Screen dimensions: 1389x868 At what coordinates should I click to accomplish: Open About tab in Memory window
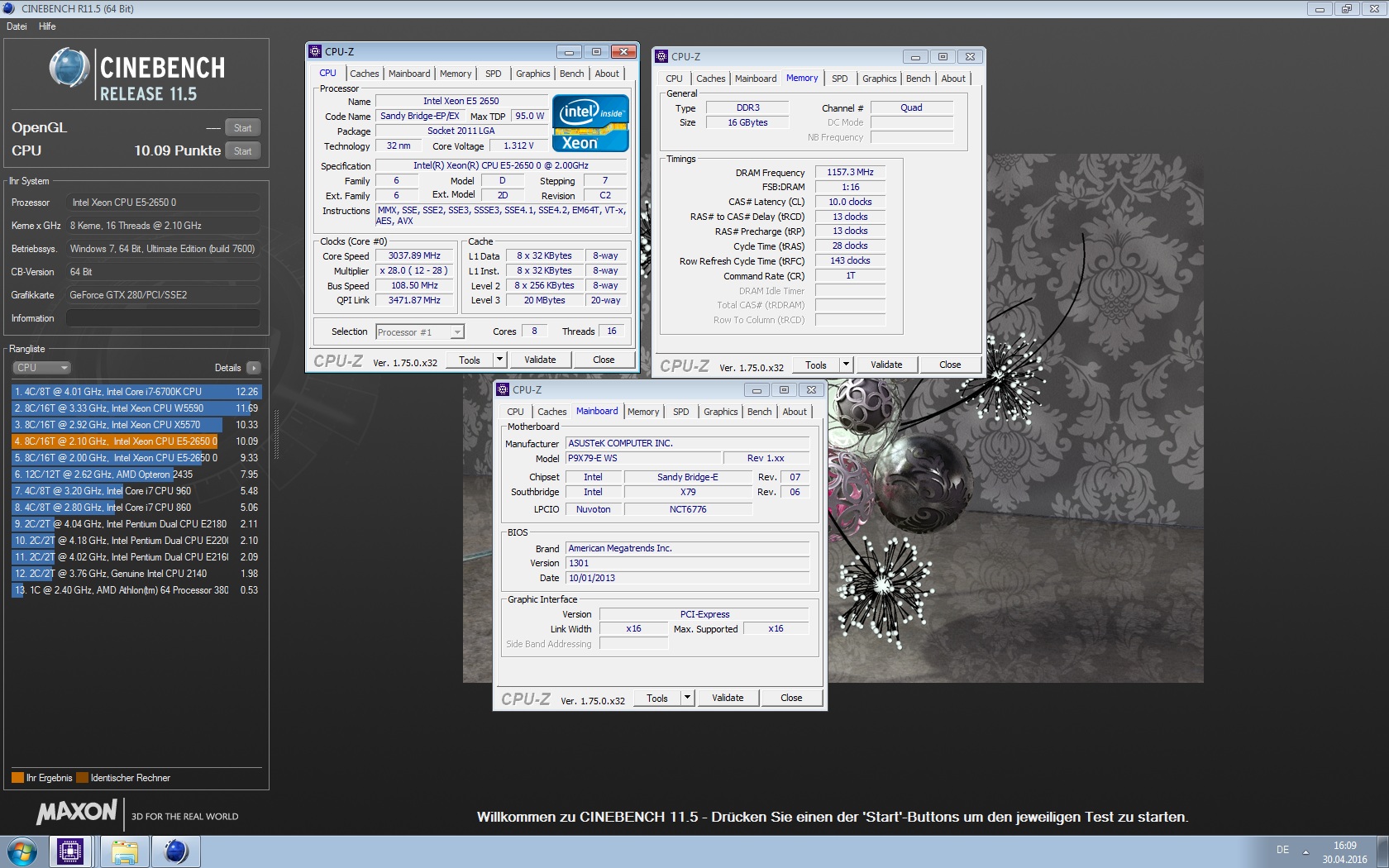953,79
